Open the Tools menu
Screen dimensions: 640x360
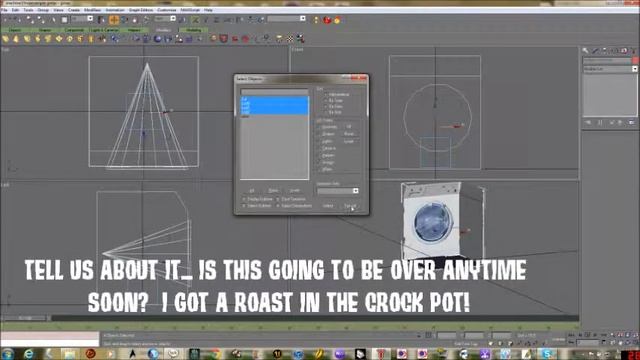pyautogui.click(x=28, y=10)
